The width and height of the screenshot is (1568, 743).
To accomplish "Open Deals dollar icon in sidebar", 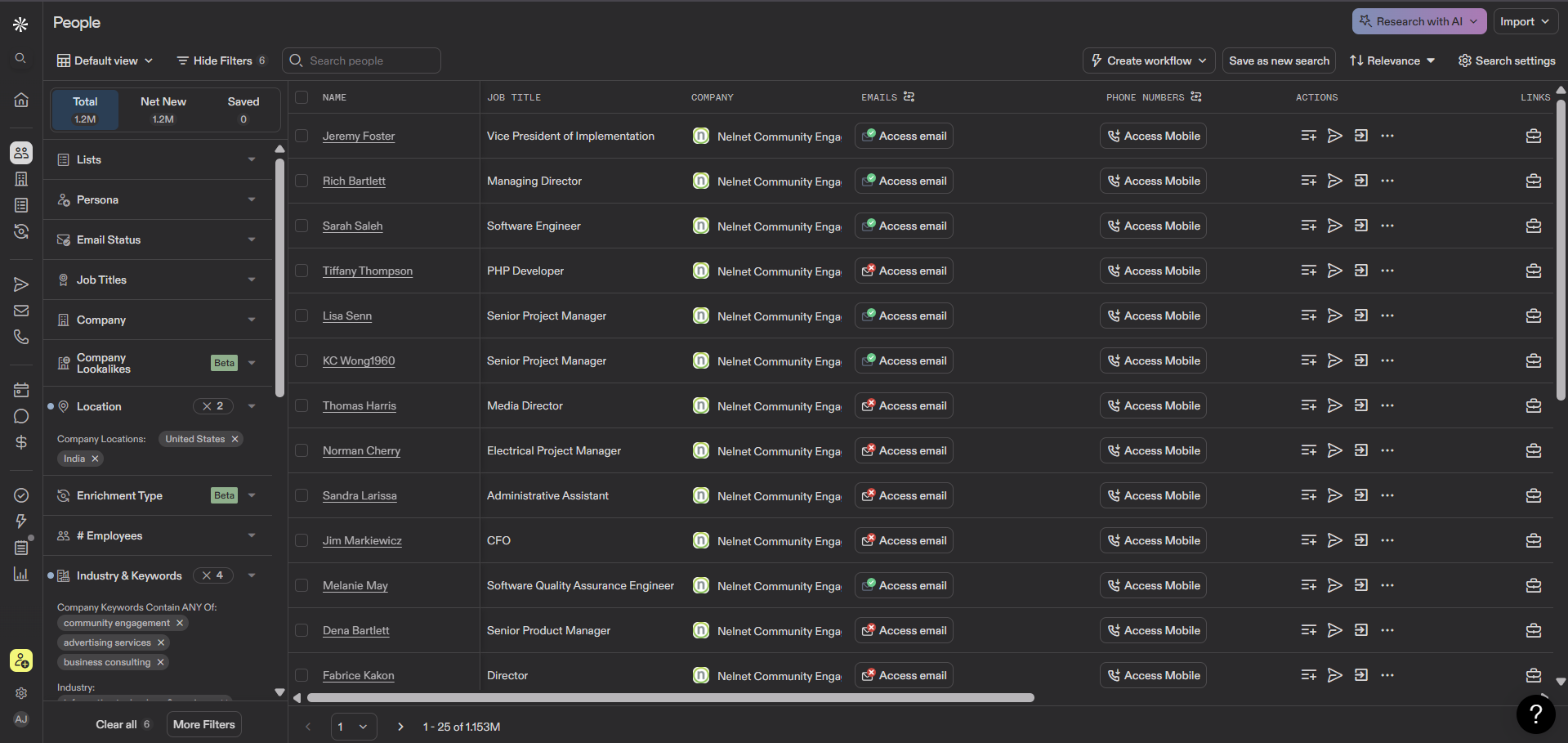I will 21,442.
